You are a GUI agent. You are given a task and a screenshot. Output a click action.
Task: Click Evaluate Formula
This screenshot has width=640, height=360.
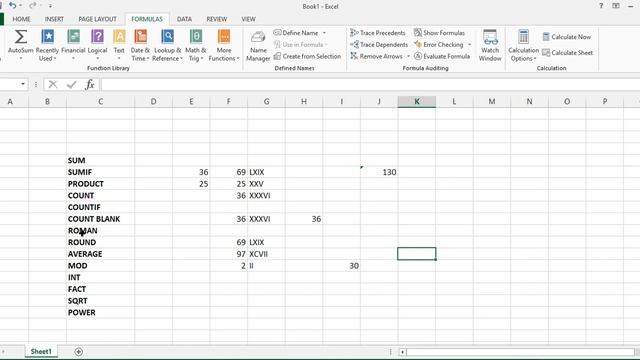442,56
